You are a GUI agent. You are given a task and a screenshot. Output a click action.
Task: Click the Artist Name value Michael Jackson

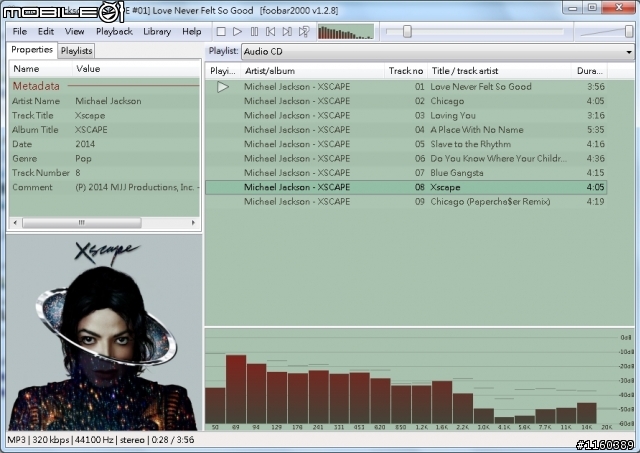[x=108, y=101]
